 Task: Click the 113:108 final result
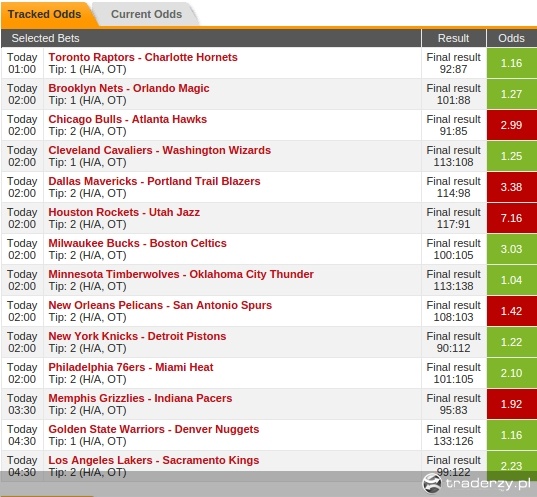453,162
